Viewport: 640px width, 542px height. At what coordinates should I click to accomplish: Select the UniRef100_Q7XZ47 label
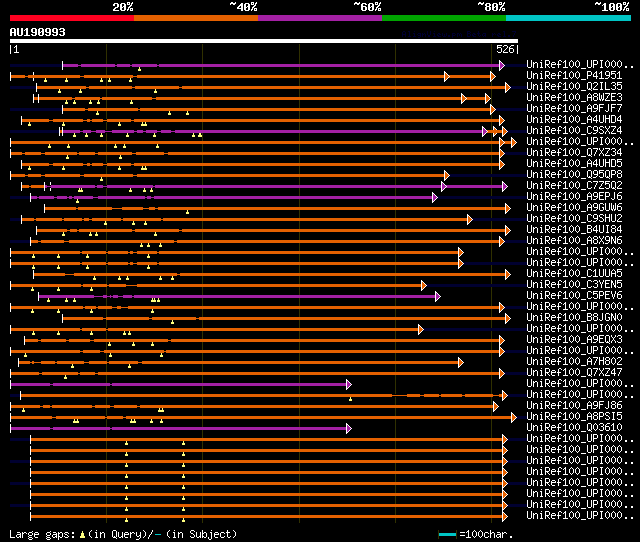click(574, 373)
